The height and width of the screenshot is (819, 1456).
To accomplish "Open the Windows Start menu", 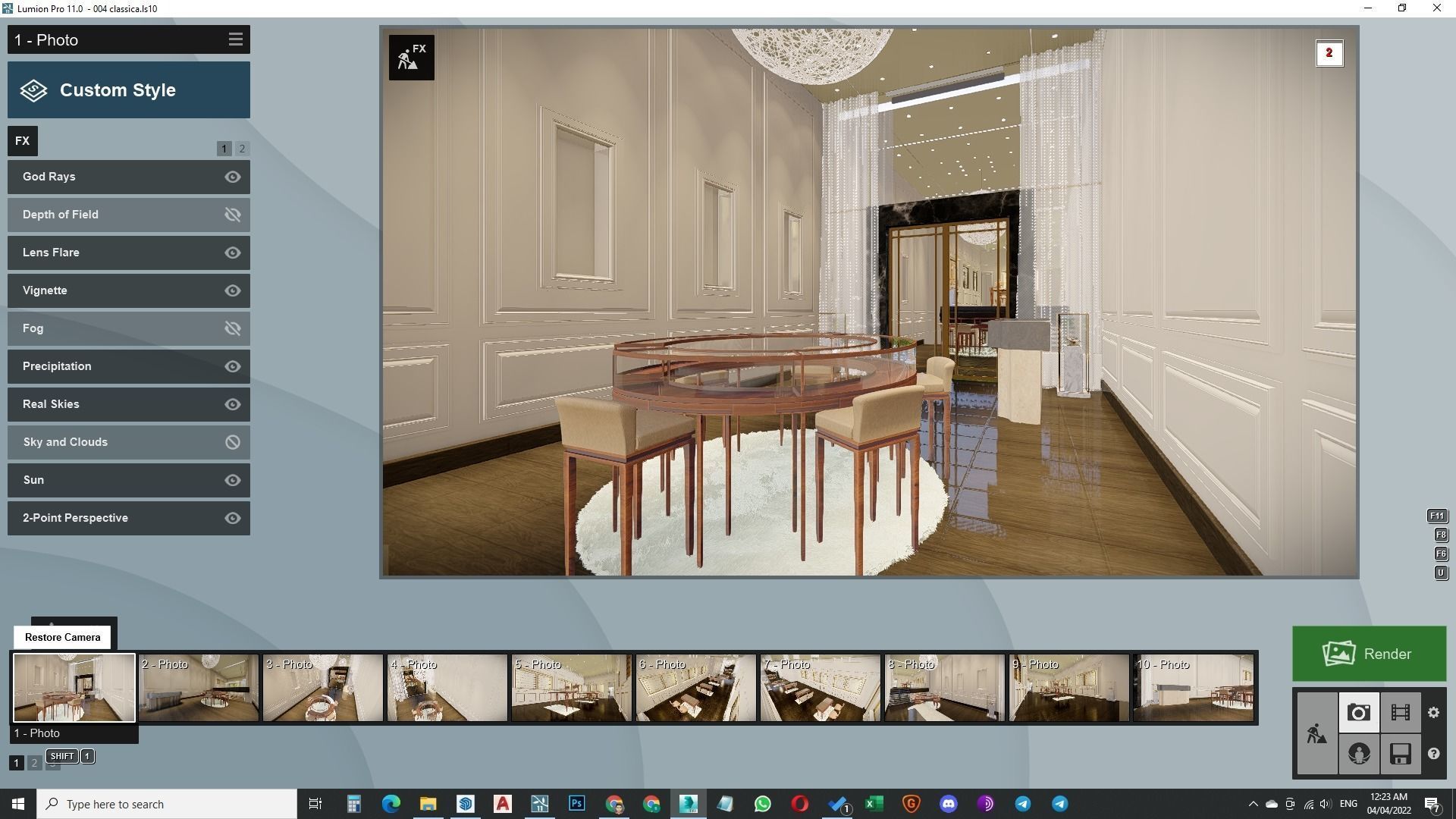I will click(18, 804).
